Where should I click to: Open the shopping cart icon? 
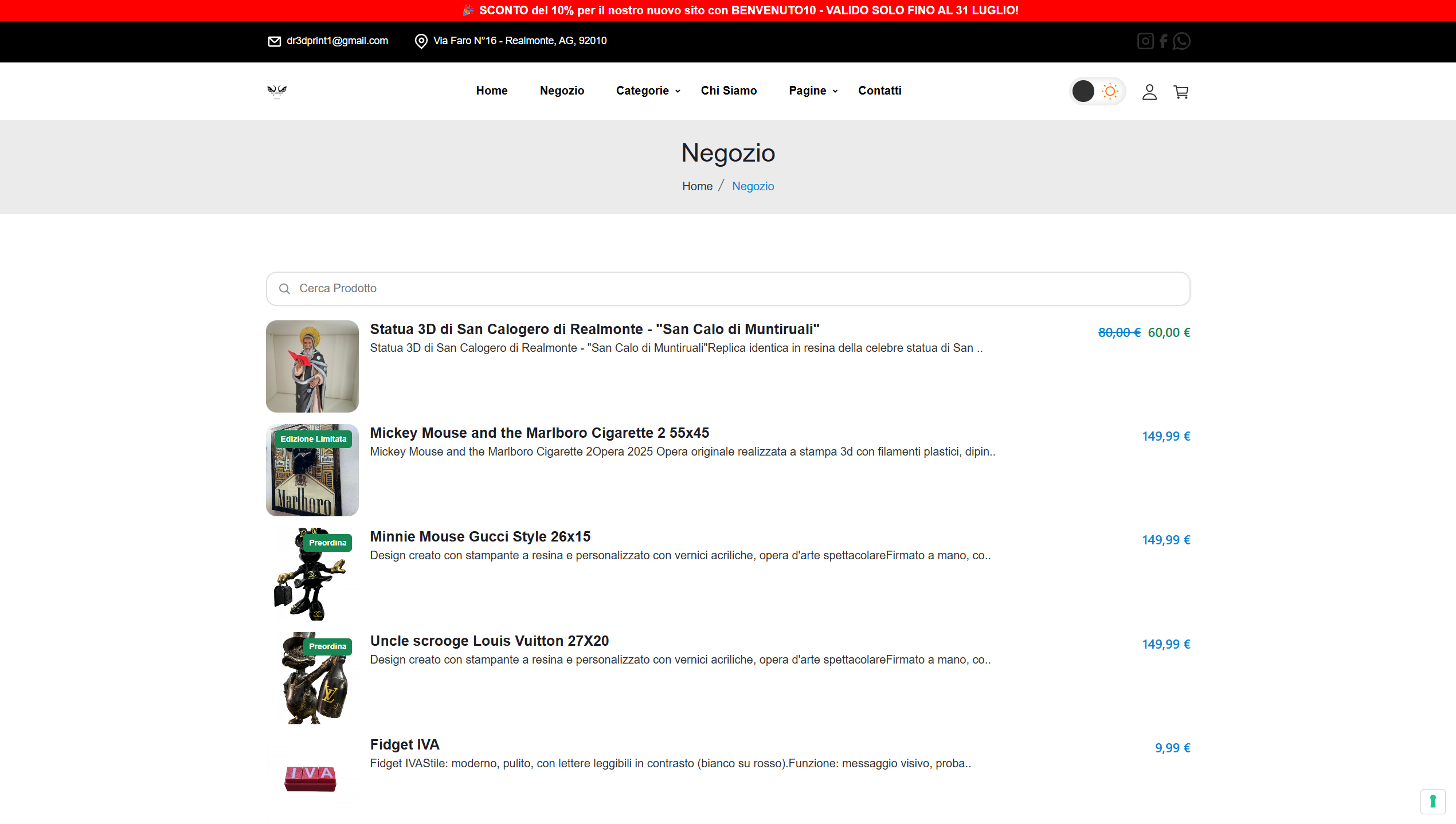click(1181, 92)
